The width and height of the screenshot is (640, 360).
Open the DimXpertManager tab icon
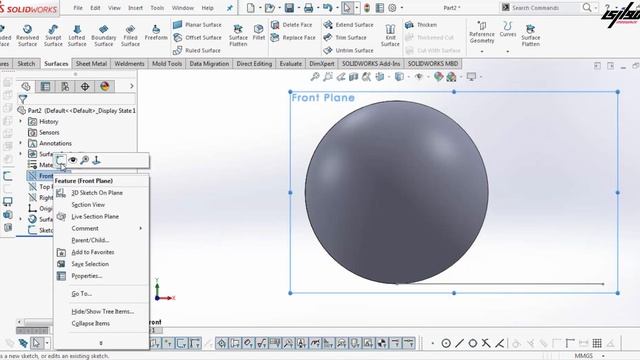[x=85, y=86]
